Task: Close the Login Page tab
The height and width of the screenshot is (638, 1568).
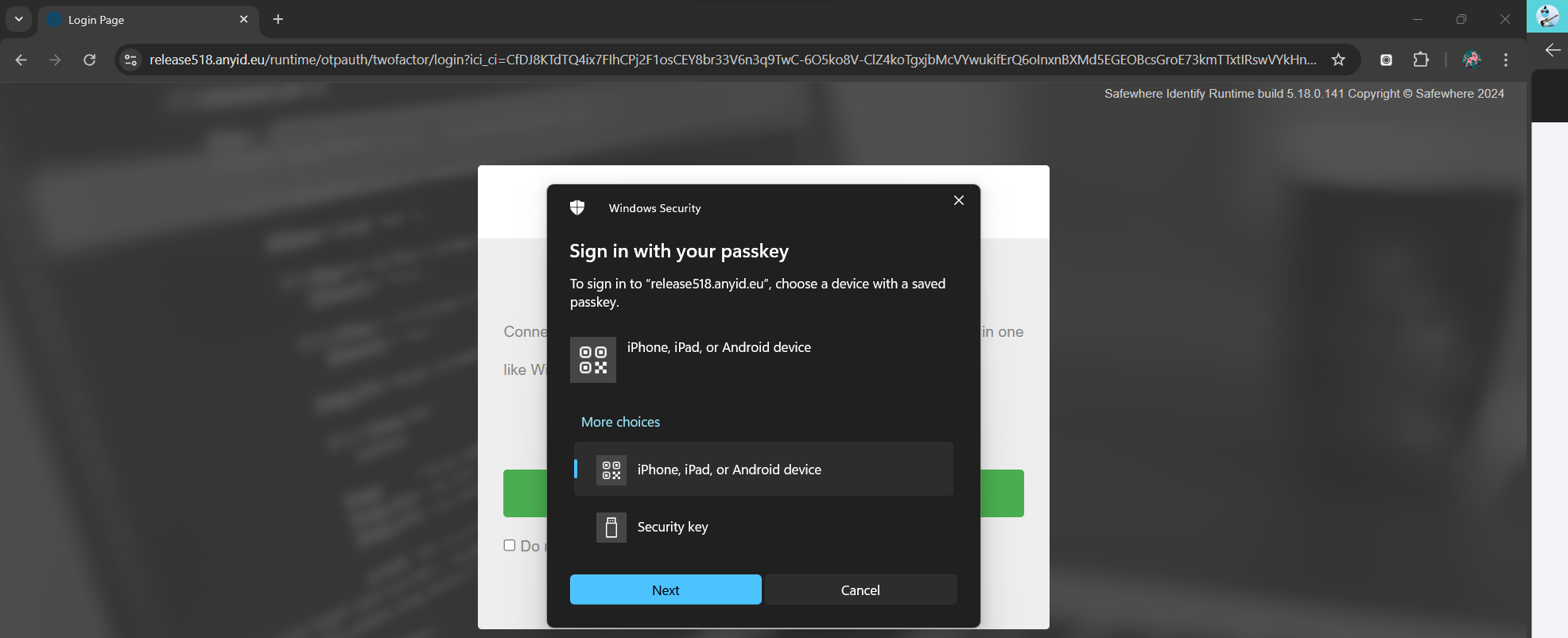Action: pos(244,19)
